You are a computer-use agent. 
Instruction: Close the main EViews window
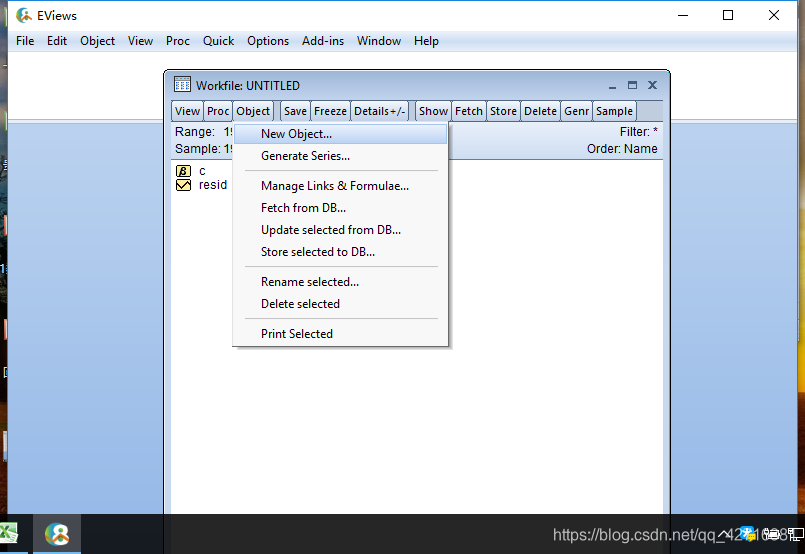click(x=774, y=15)
